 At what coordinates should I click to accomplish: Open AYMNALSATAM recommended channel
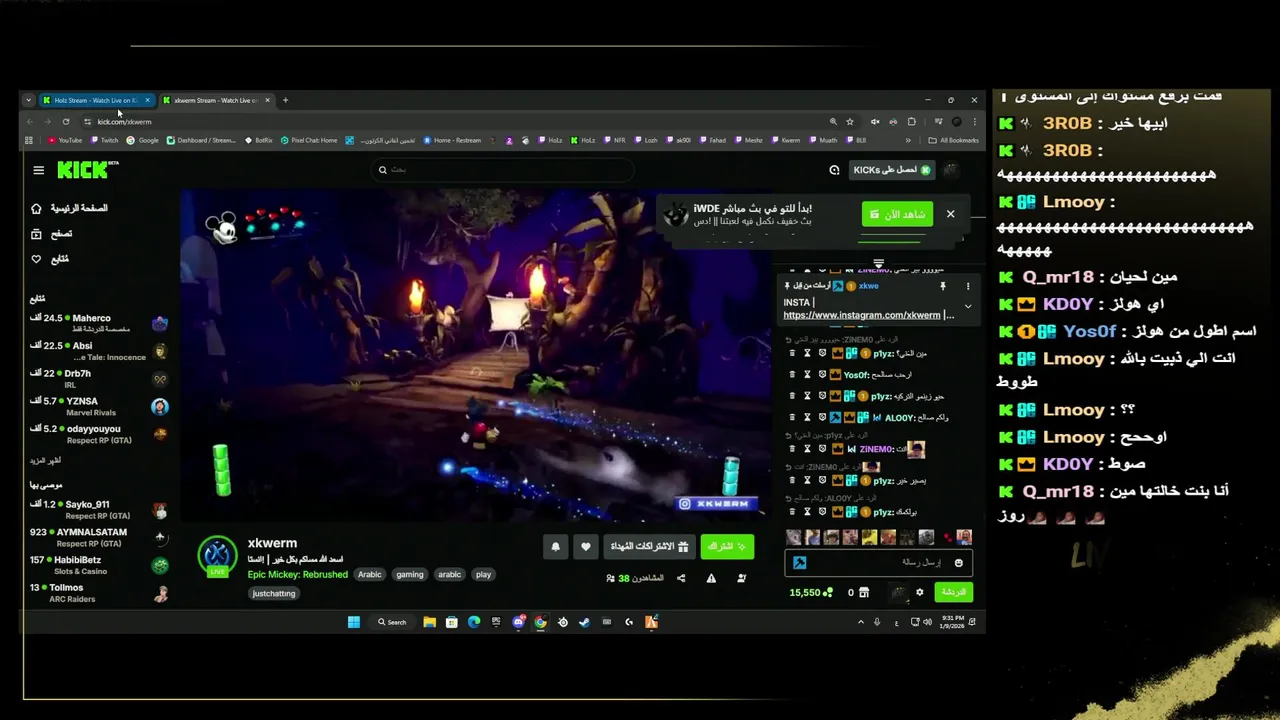(x=99, y=538)
